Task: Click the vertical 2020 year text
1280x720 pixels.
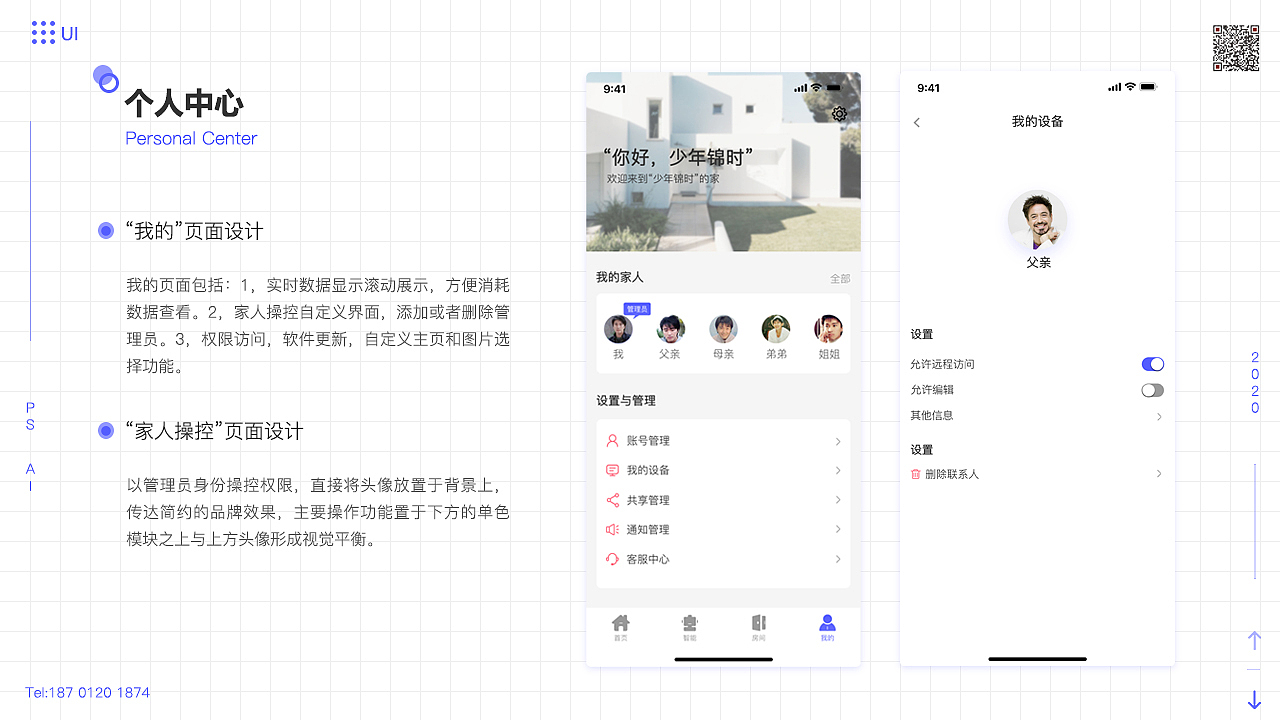Action: 1255,383
